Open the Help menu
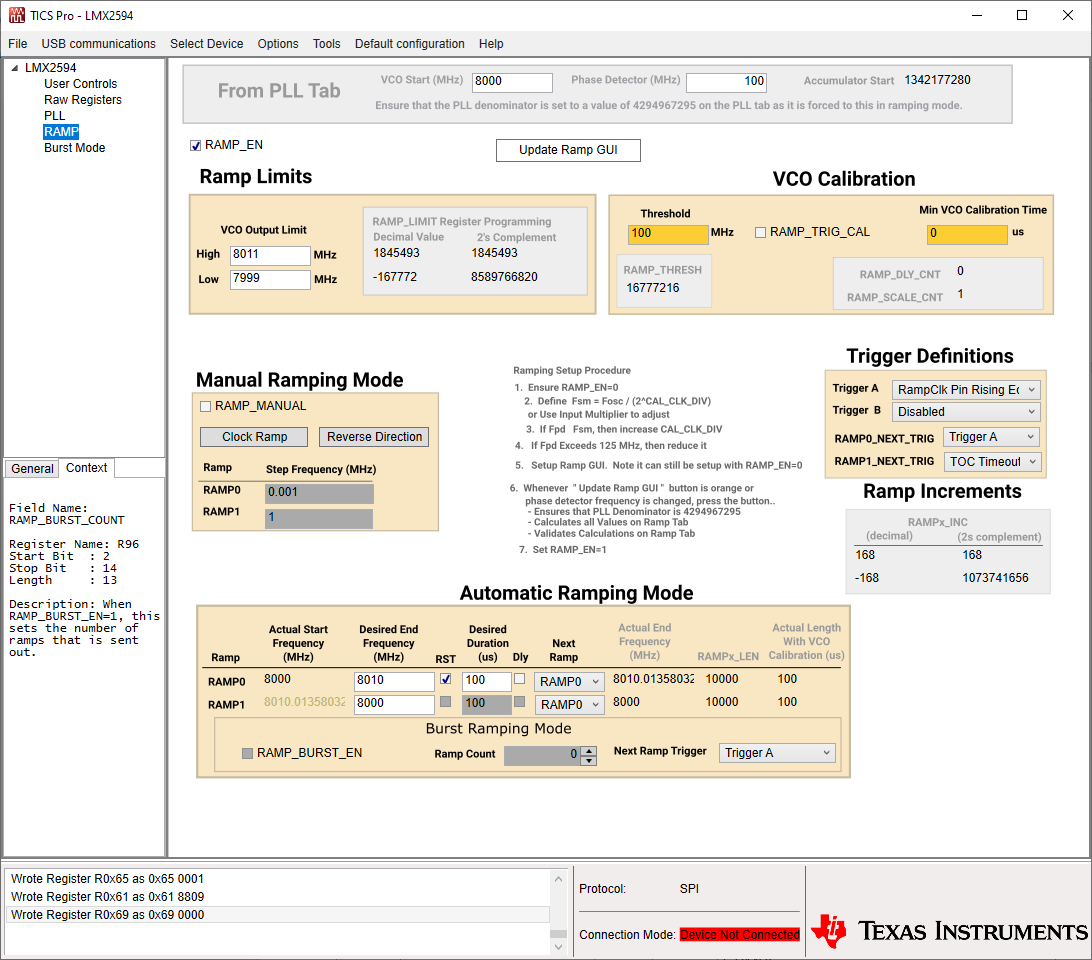1092x960 pixels. pyautogui.click(x=491, y=44)
